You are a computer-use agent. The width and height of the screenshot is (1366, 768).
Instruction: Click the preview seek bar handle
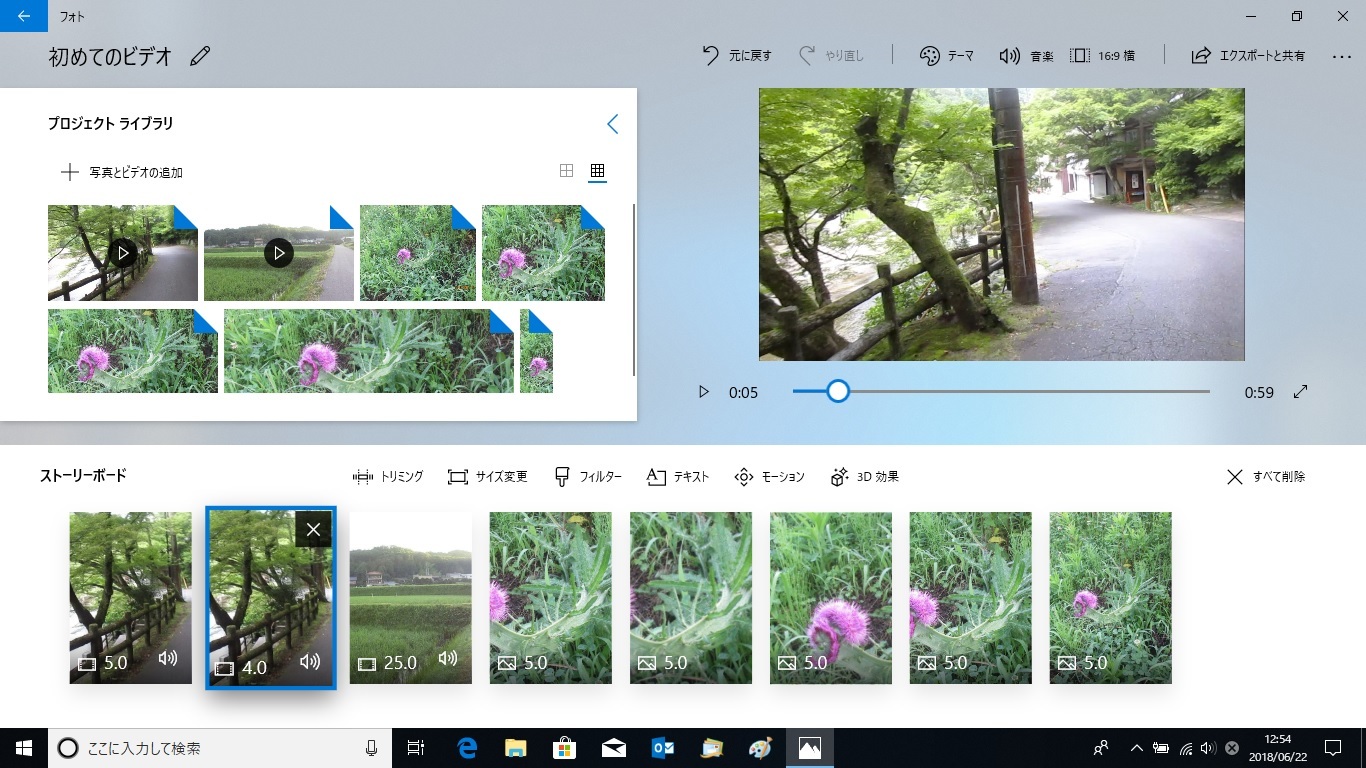pyautogui.click(x=838, y=391)
